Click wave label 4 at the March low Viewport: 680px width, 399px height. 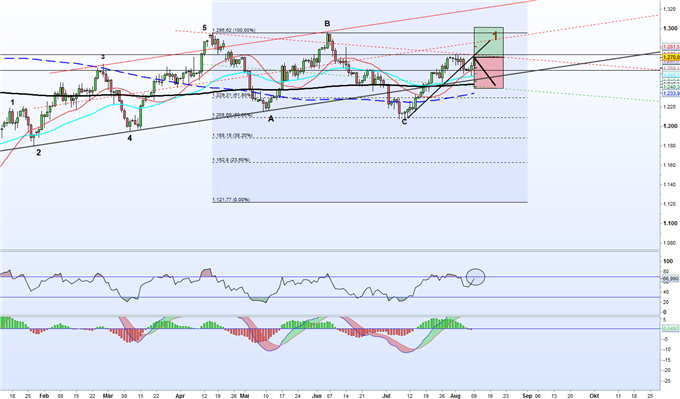tap(129, 138)
